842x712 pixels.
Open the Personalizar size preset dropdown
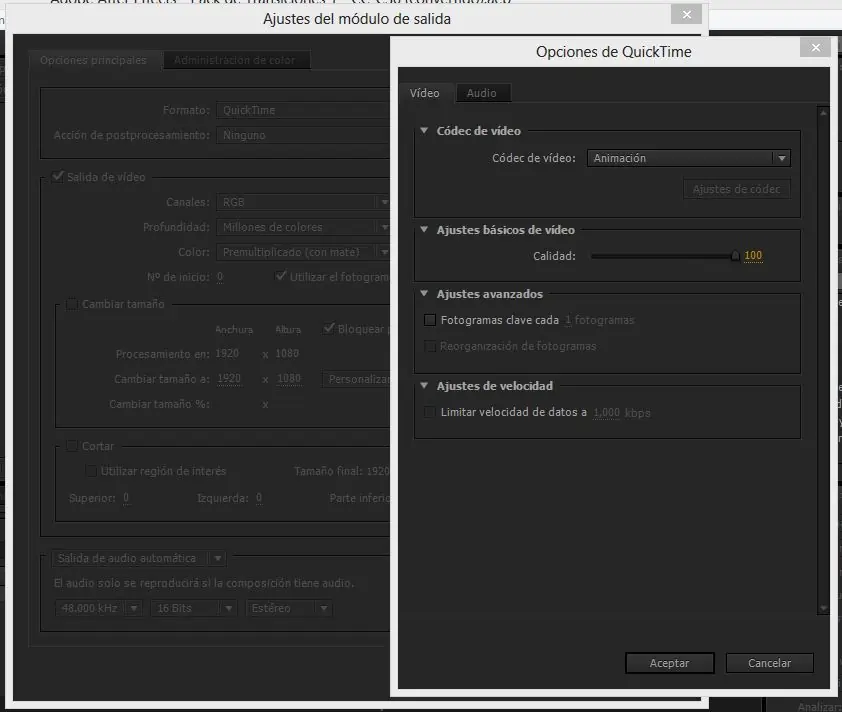pos(356,379)
